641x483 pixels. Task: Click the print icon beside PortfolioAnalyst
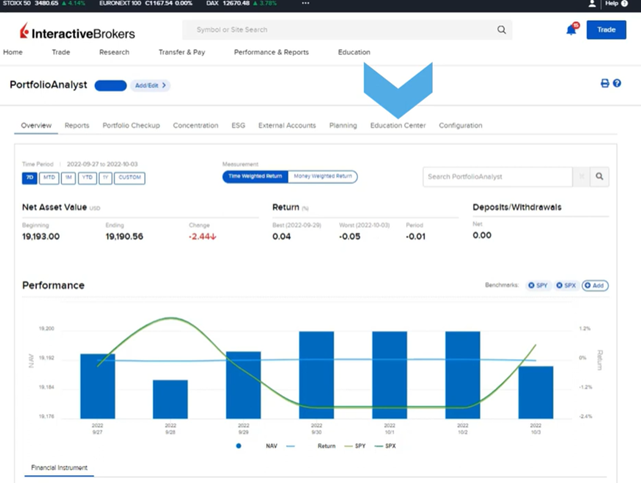point(604,84)
